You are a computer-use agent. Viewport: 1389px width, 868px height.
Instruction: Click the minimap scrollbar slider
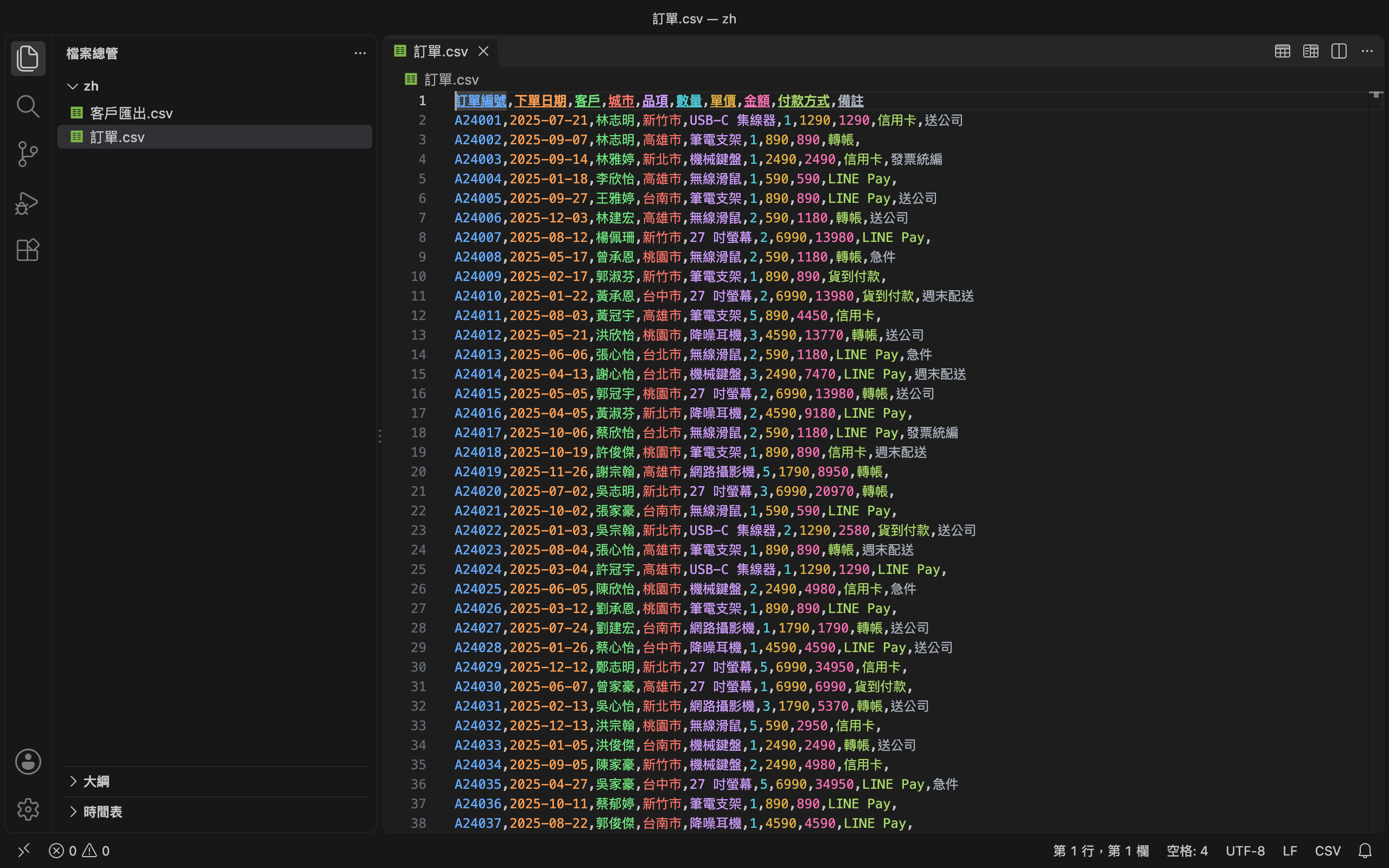click(x=1376, y=95)
